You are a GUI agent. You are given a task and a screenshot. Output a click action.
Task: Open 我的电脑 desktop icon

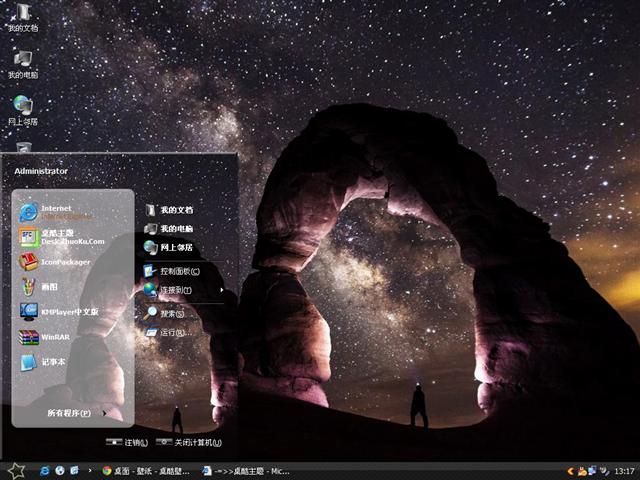23,64
